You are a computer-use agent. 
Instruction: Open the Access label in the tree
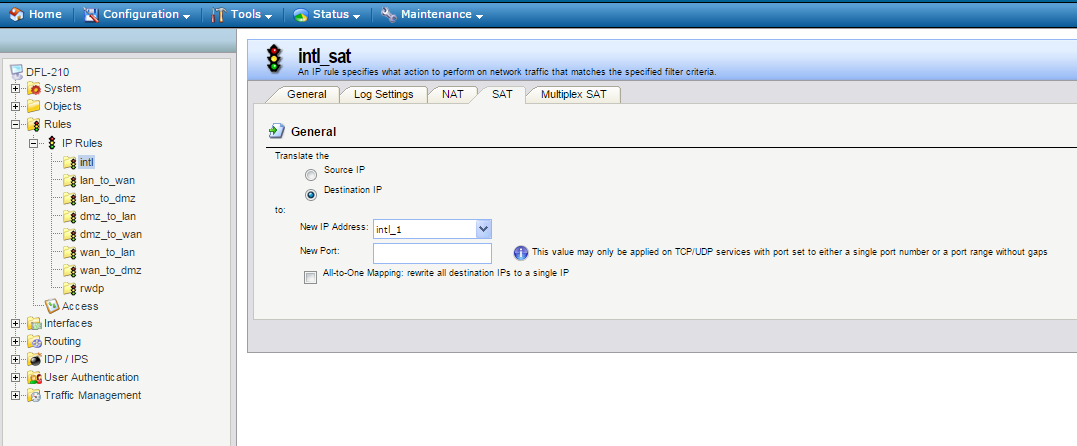tap(80, 306)
